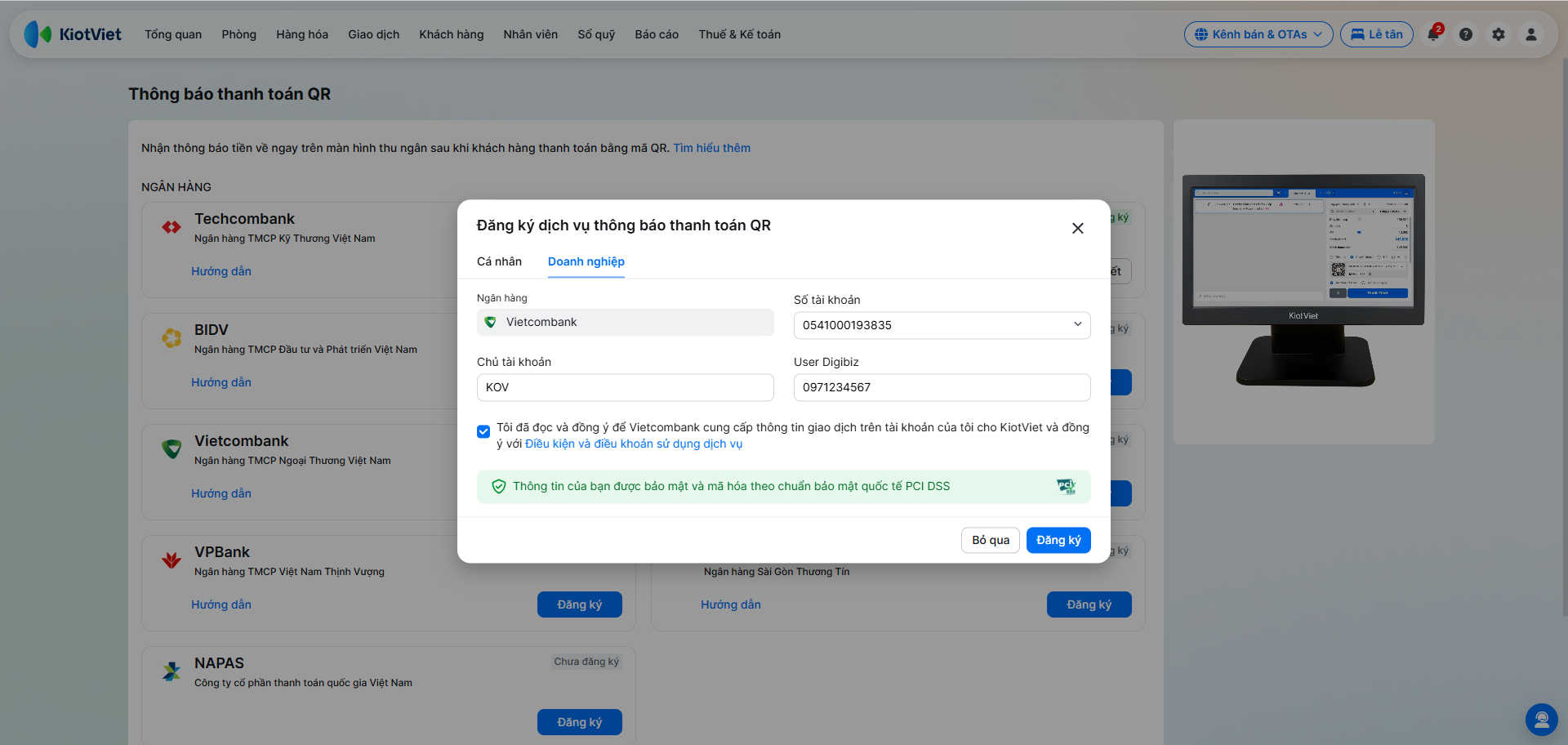Select the Doanh nghiệp tab
This screenshot has height=745, width=1568.
[586, 261]
